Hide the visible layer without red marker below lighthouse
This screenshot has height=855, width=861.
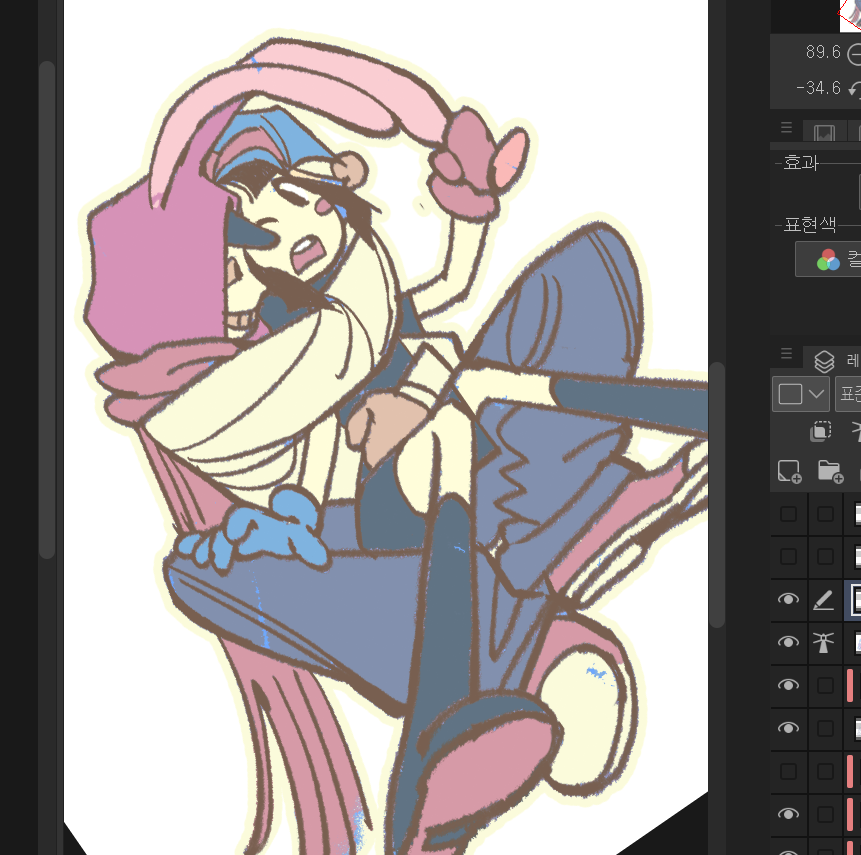click(789, 728)
